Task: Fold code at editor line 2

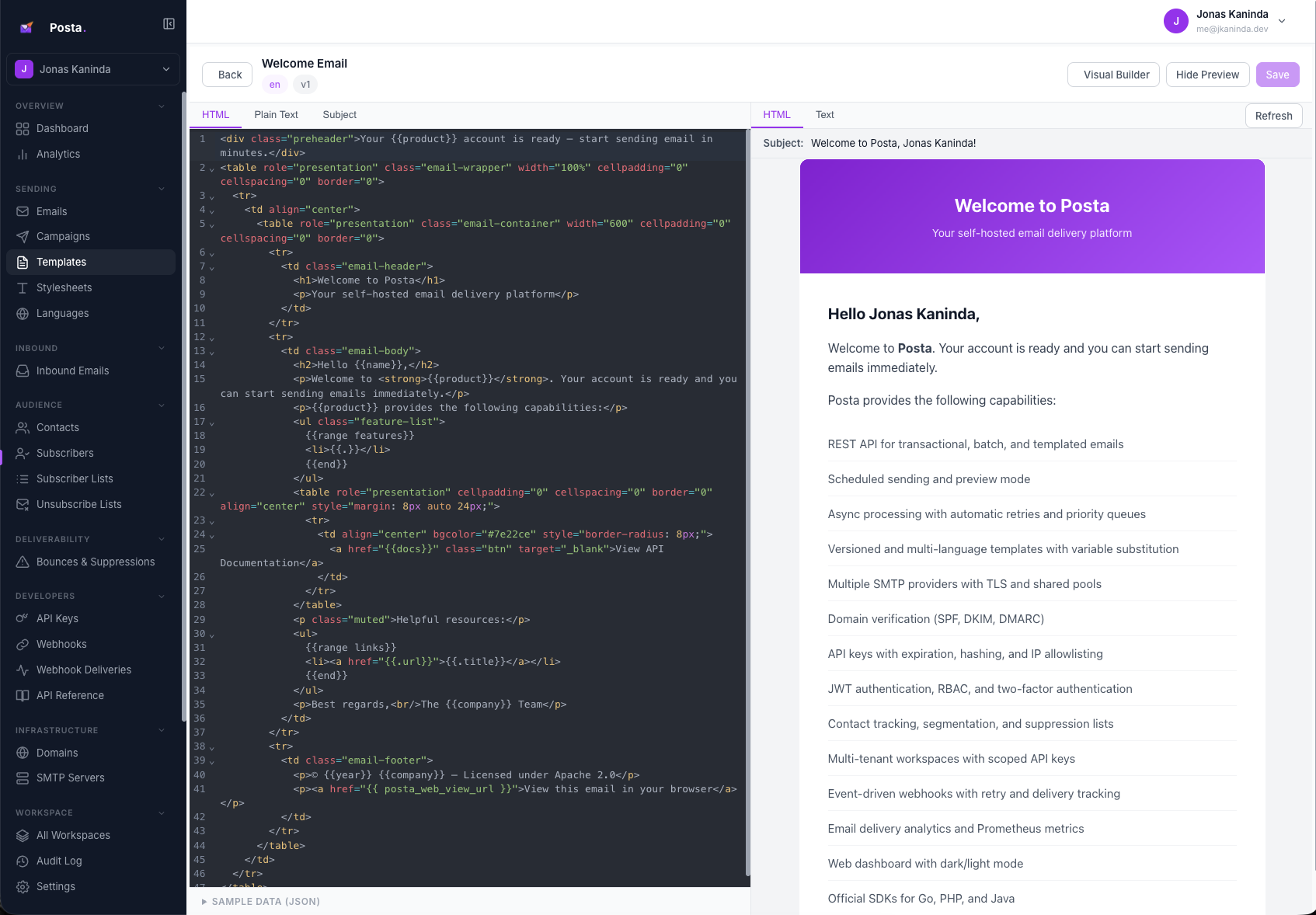Action: pyautogui.click(x=211, y=169)
